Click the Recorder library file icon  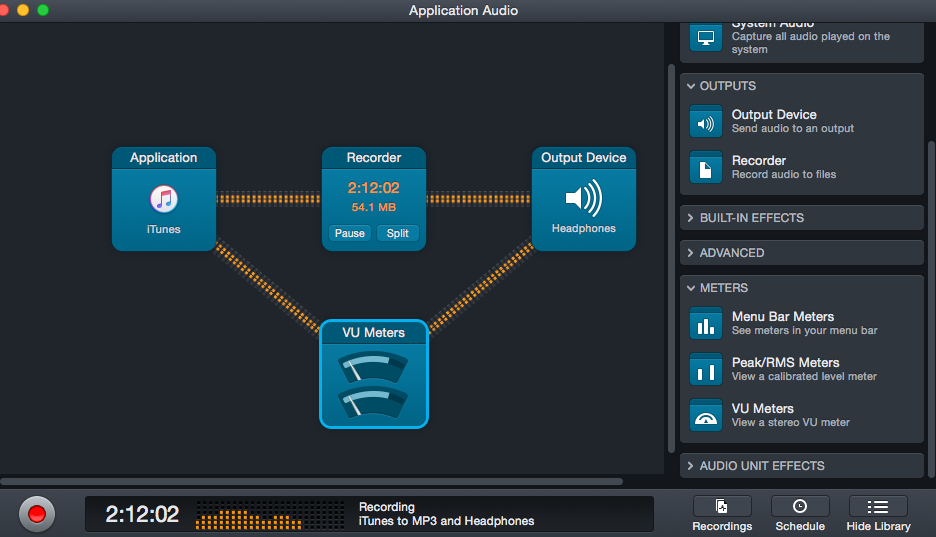[706, 168]
